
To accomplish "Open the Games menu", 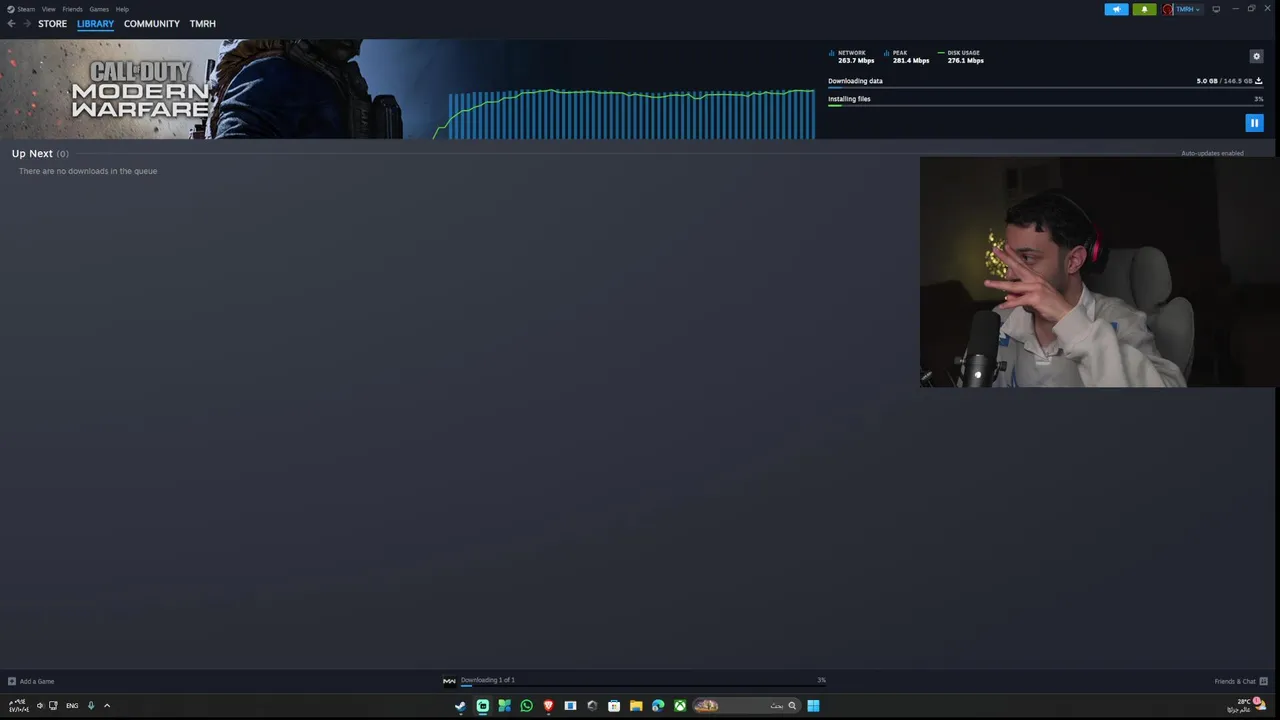I will pyautogui.click(x=99, y=9).
